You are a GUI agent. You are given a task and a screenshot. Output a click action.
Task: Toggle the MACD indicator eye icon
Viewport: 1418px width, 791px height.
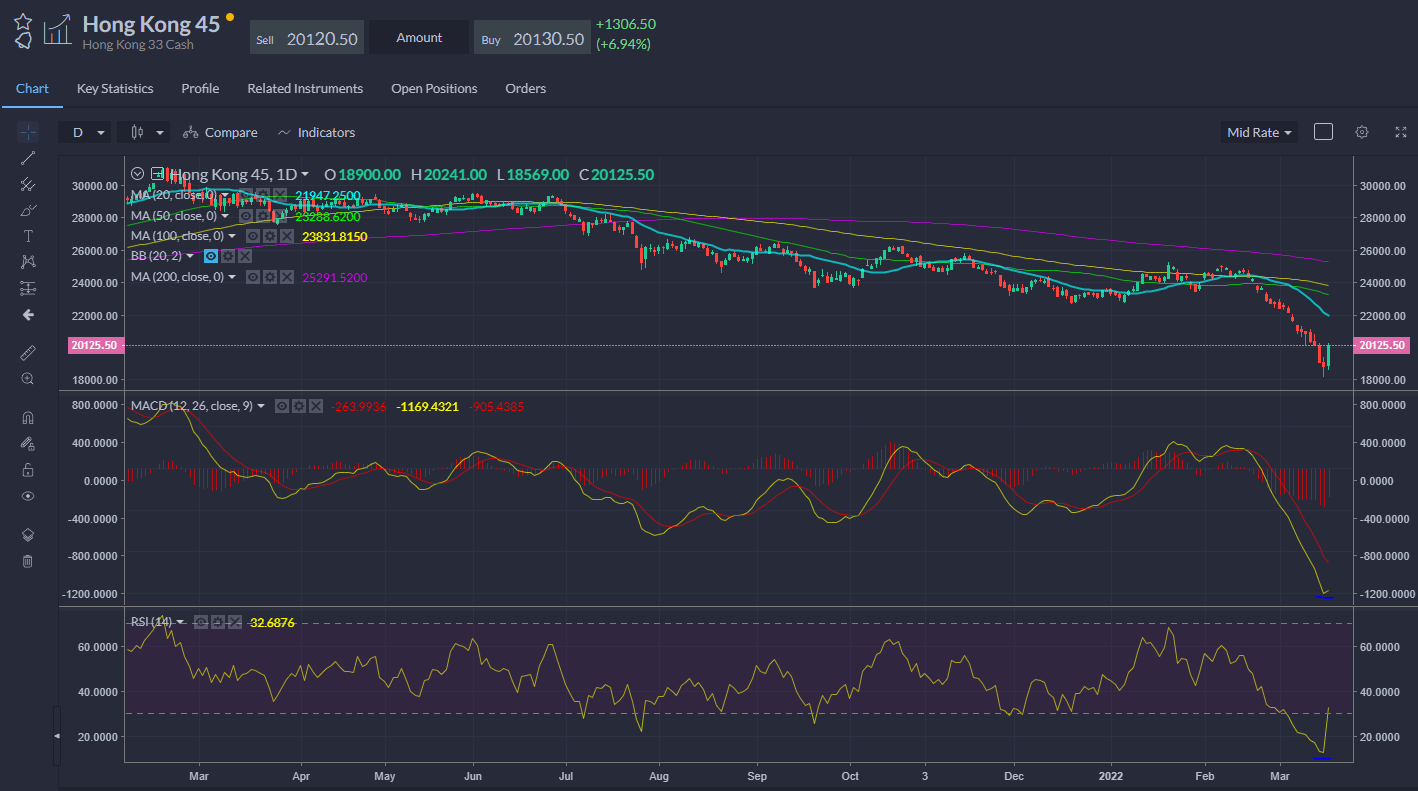click(x=282, y=406)
